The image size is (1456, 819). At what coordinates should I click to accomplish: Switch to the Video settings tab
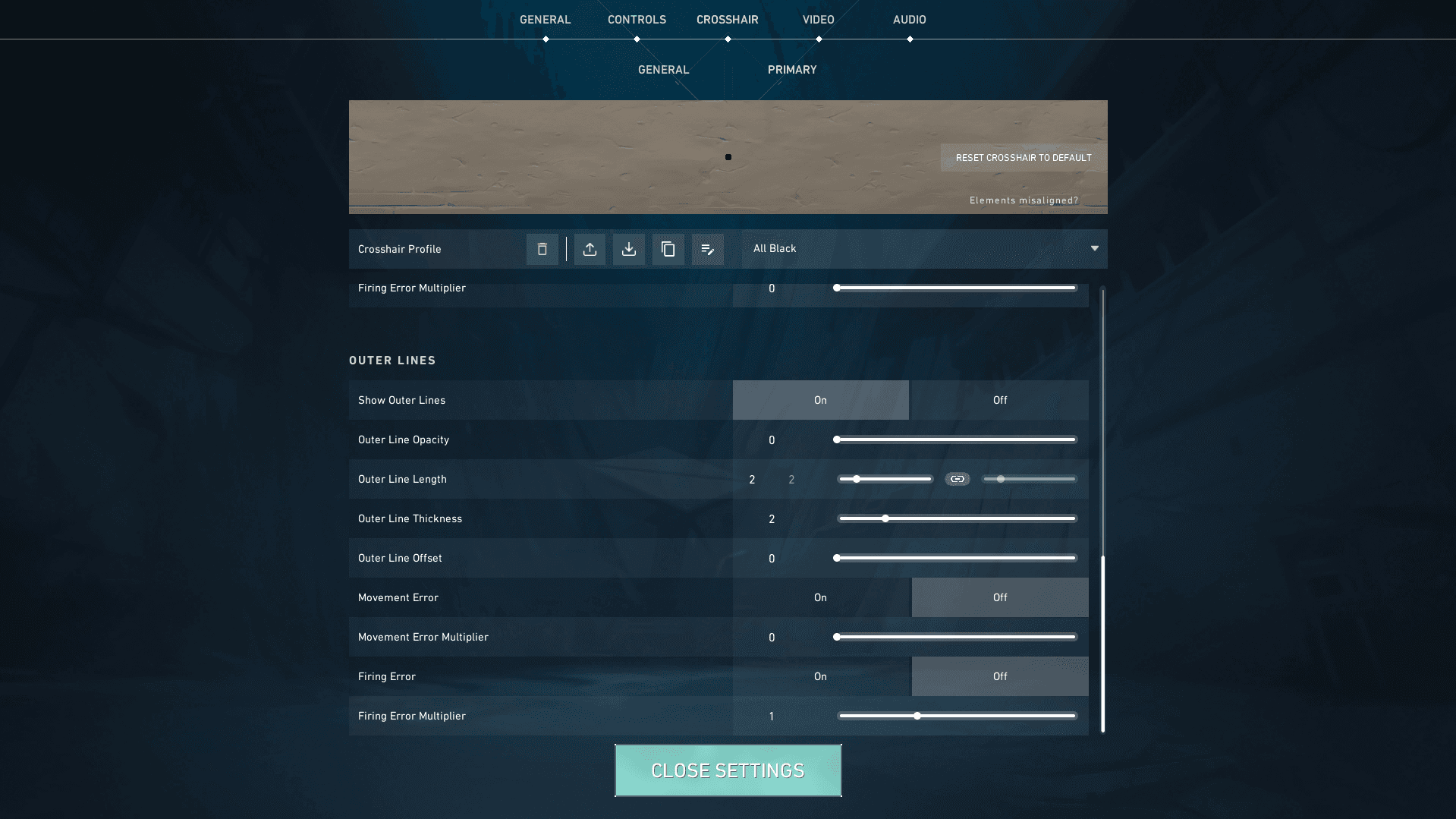818,20
